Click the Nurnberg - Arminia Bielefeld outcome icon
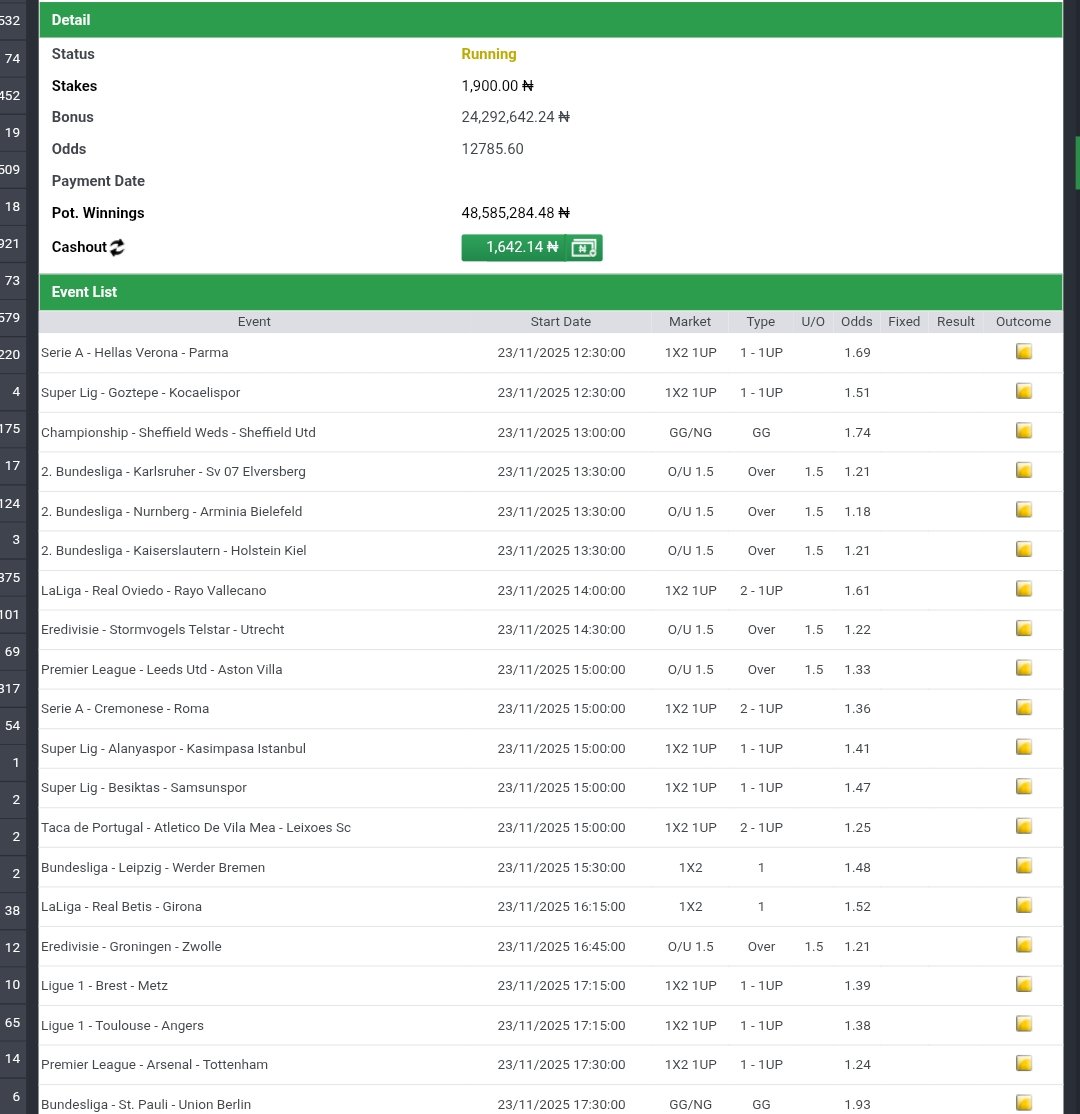Image resolution: width=1080 pixels, height=1114 pixels. 1024,510
